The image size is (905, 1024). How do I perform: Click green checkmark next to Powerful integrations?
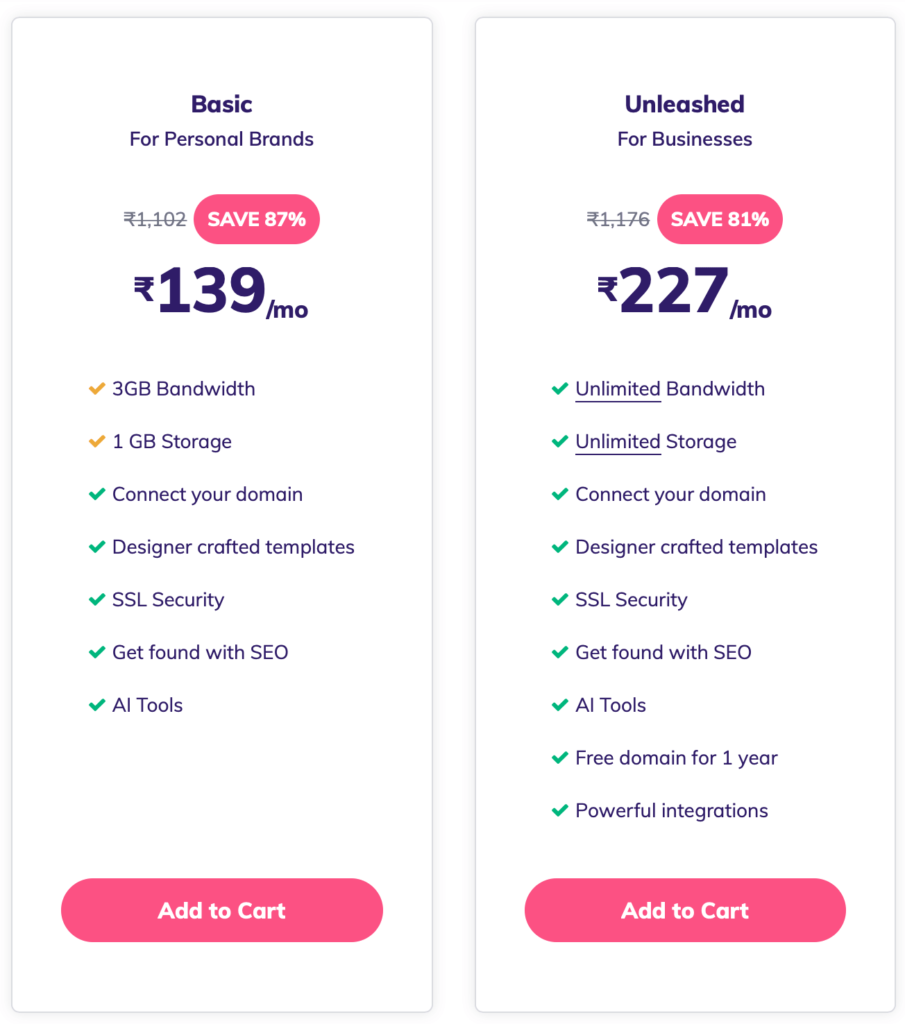[x=560, y=810]
